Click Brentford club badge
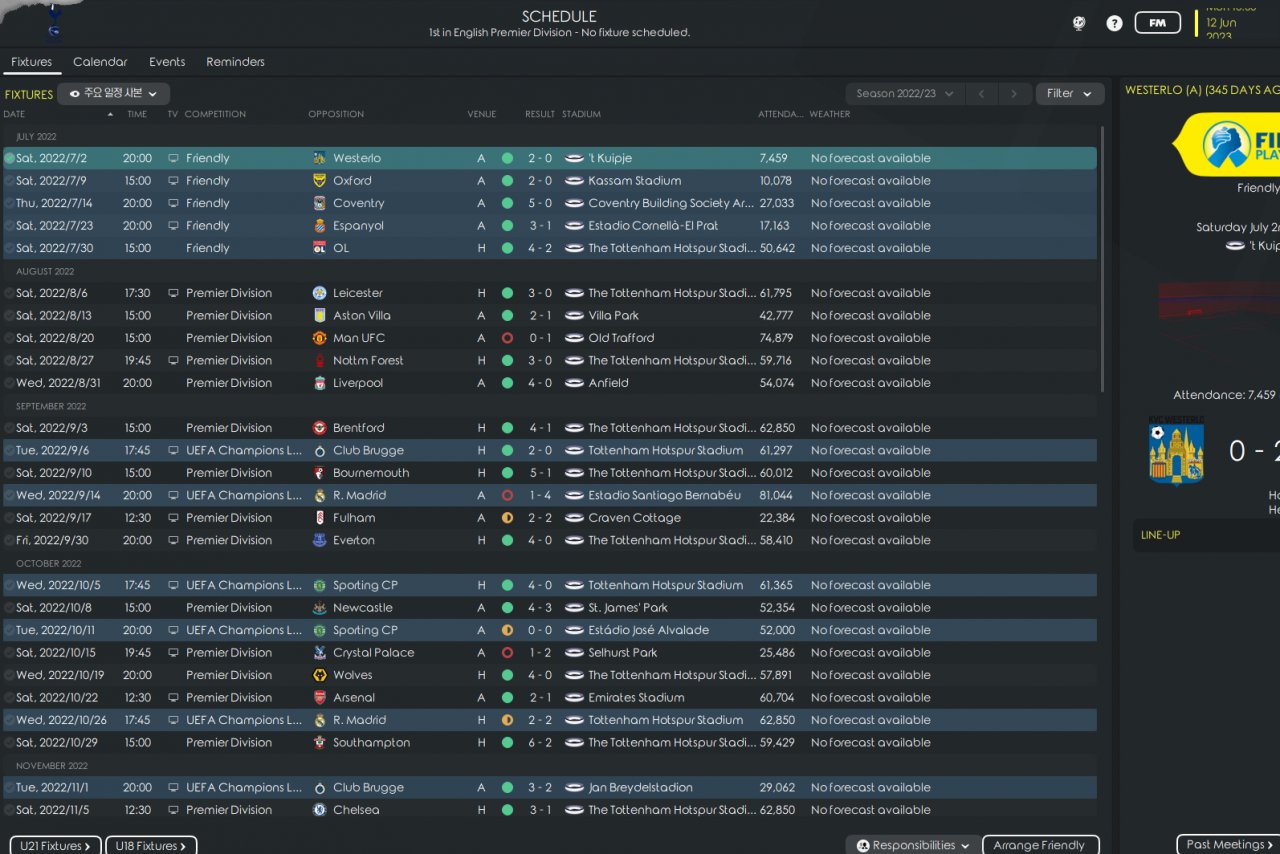The height and width of the screenshot is (854, 1280). point(319,428)
